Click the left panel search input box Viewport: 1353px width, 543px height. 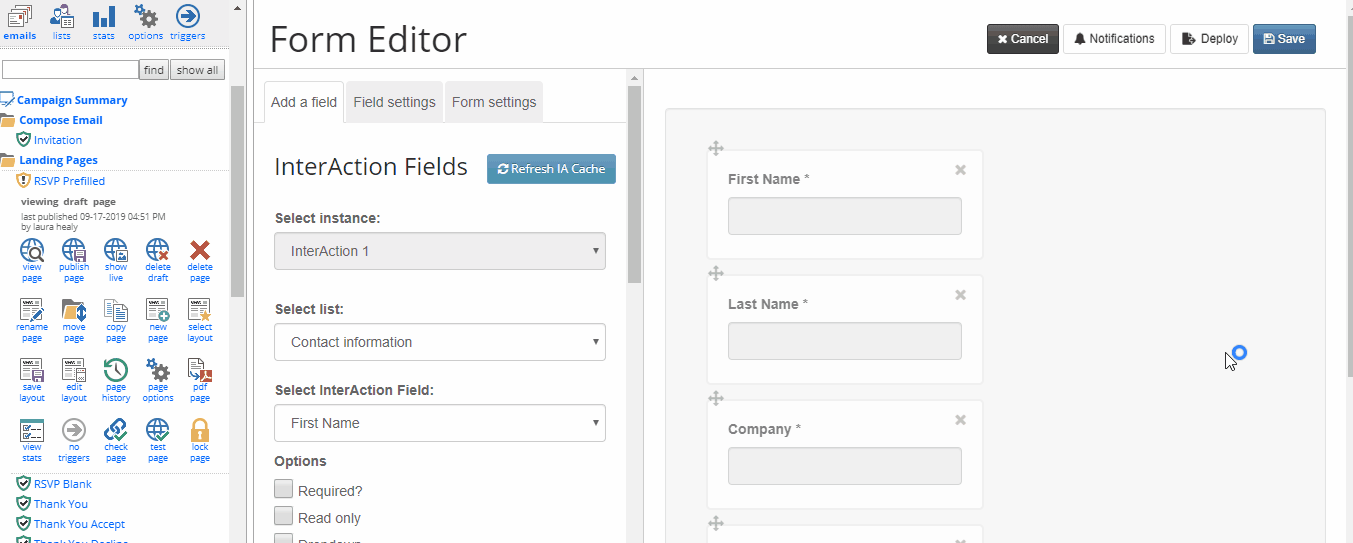coord(70,70)
